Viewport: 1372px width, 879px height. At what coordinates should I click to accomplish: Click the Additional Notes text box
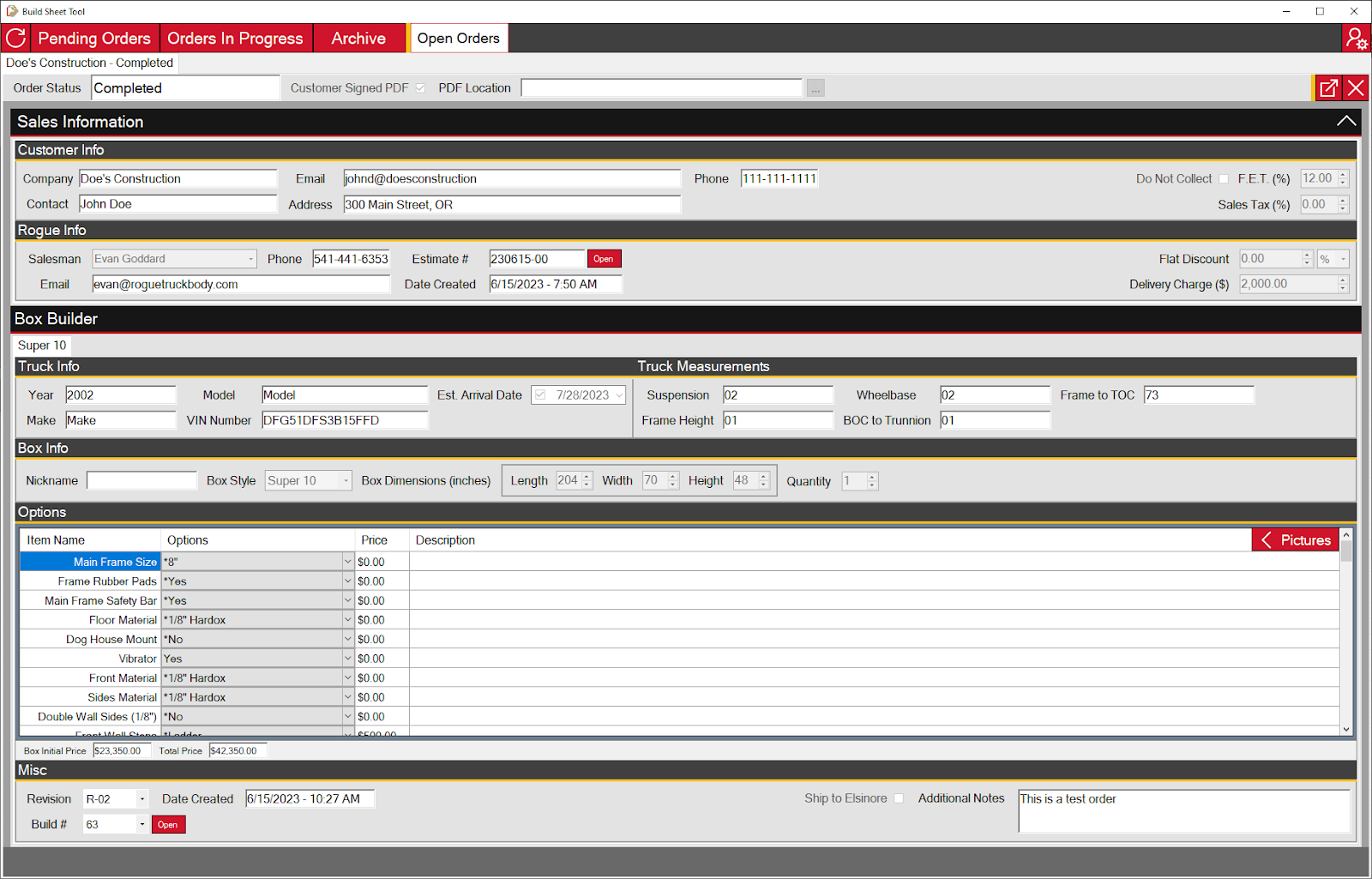pos(1183,810)
